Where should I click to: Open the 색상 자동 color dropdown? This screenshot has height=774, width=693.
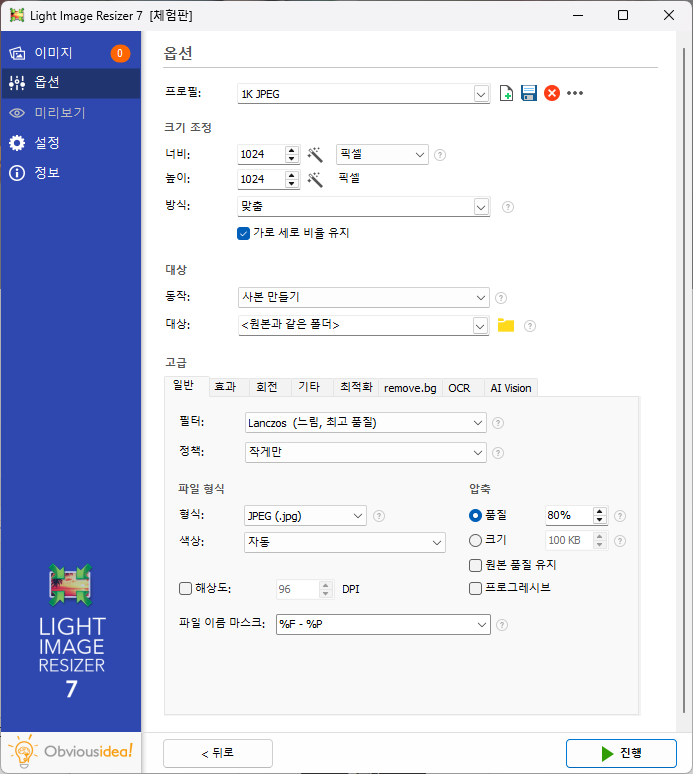pos(345,542)
